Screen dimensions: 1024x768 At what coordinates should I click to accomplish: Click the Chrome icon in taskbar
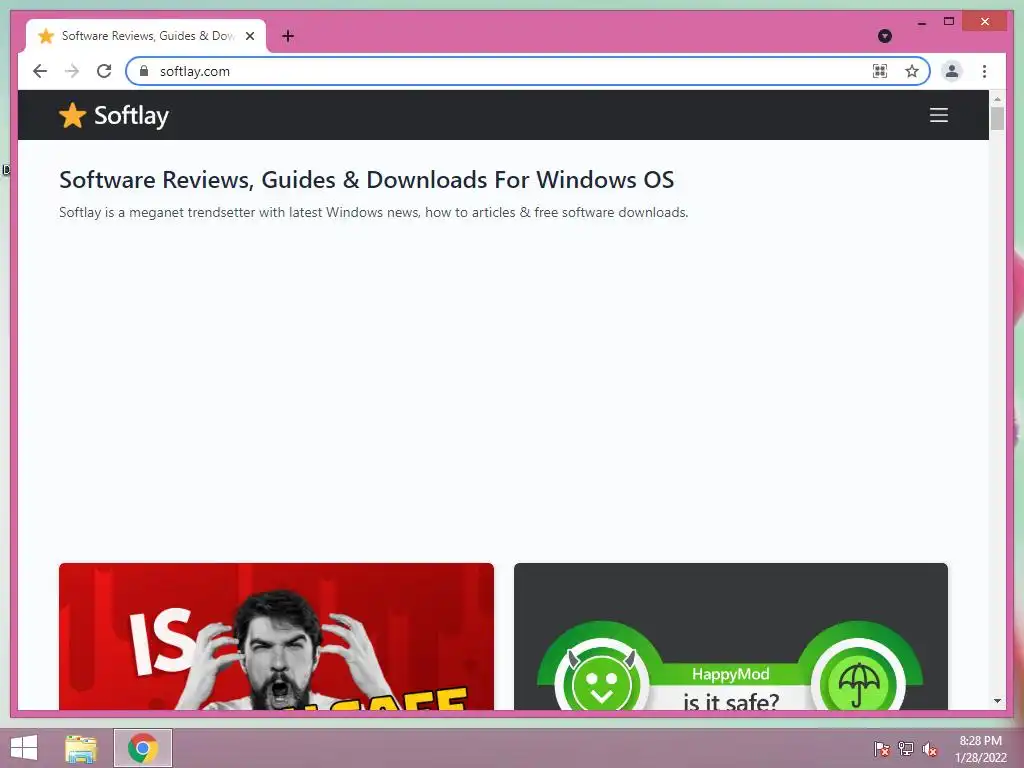tap(143, 748)
